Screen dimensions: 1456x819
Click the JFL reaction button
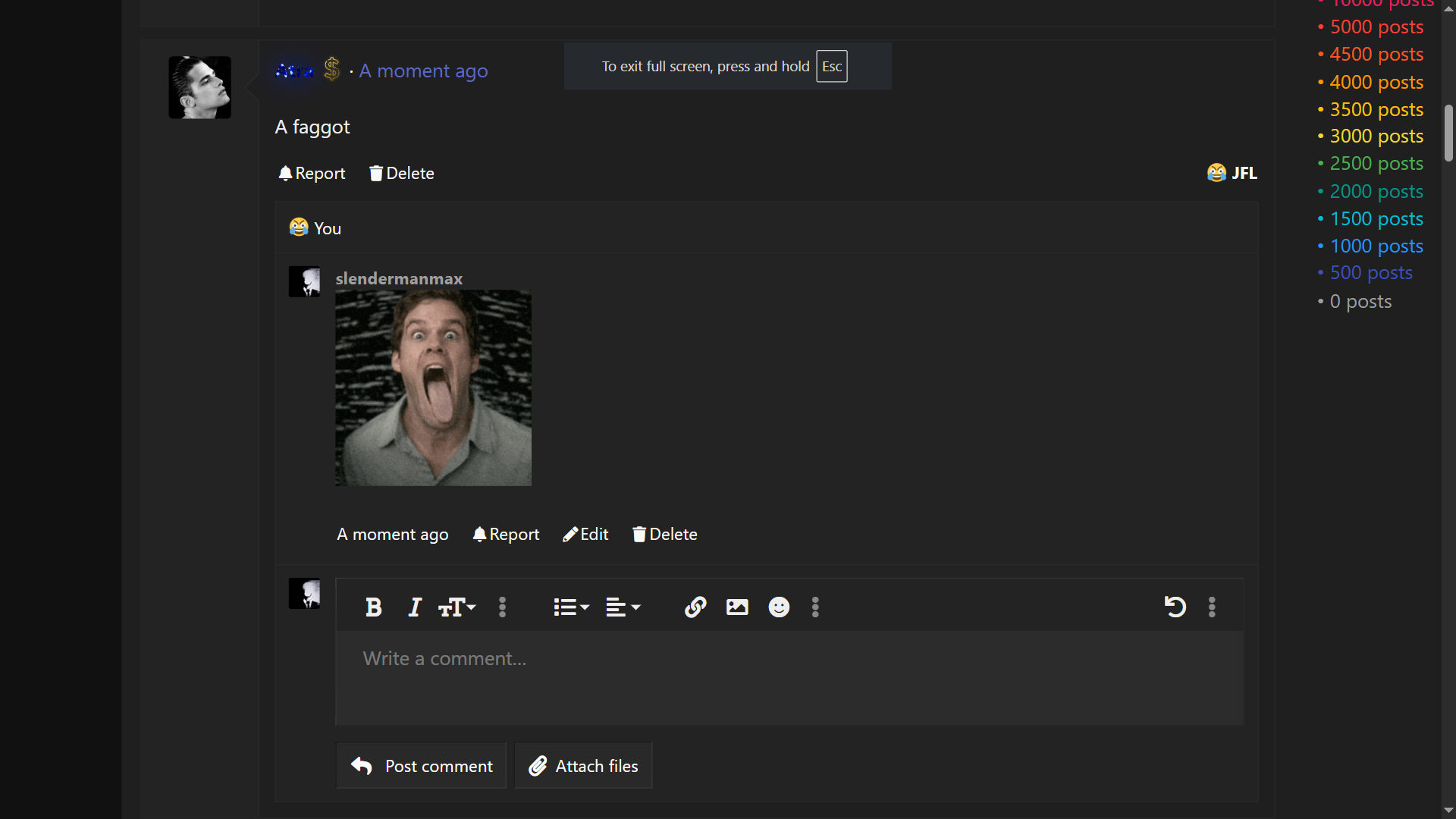(x=1232, y=174)
